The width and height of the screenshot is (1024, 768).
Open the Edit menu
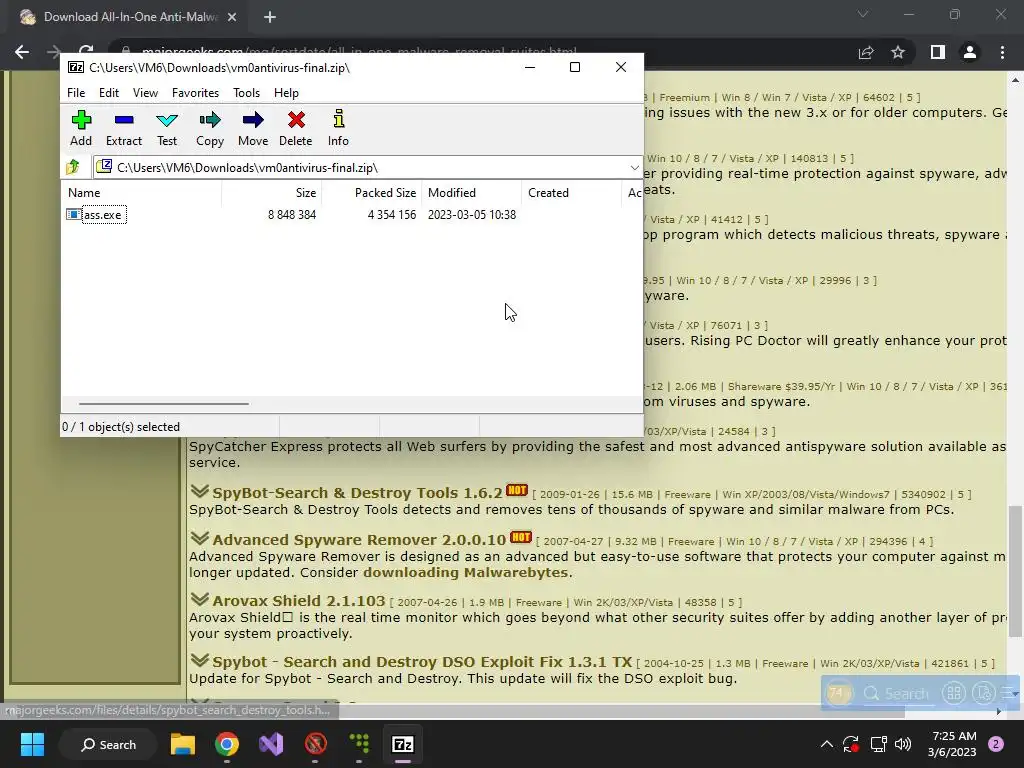108,93
